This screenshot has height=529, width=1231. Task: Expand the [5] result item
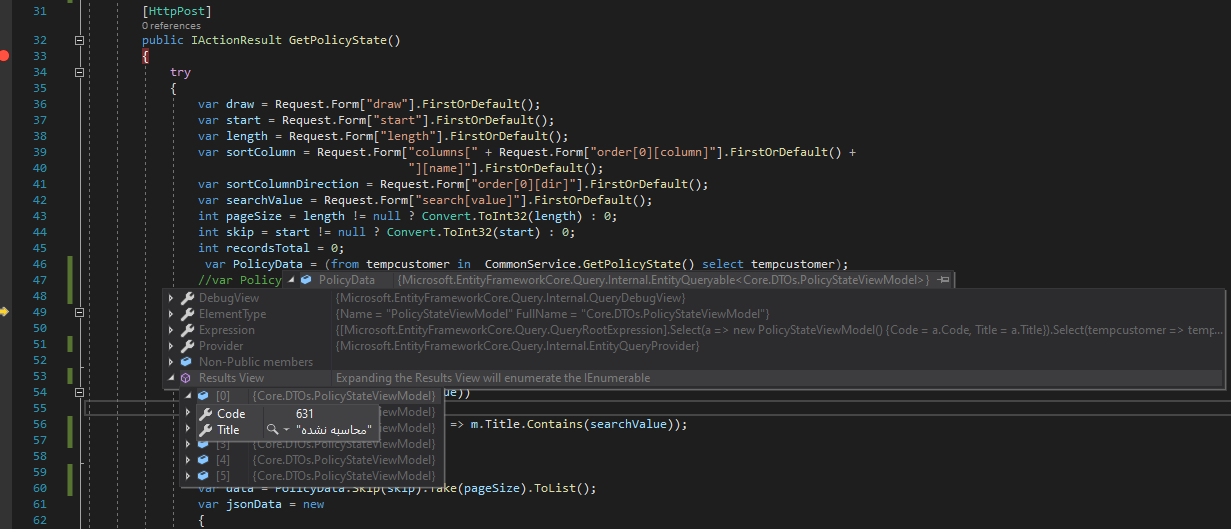point(189,476)
